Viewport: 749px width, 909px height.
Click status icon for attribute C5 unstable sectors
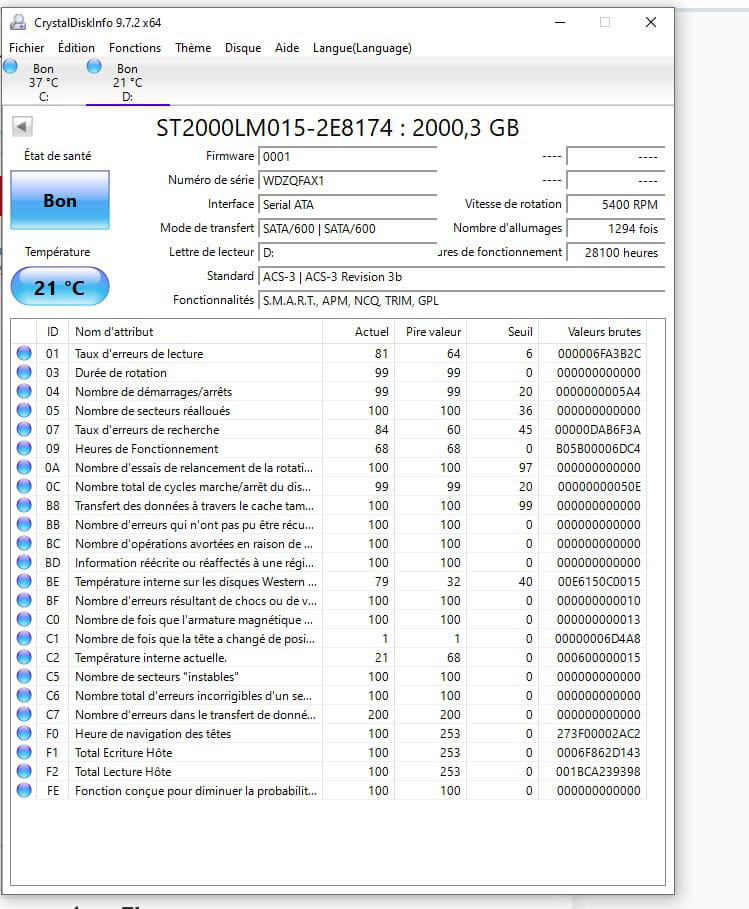(24, 677)
